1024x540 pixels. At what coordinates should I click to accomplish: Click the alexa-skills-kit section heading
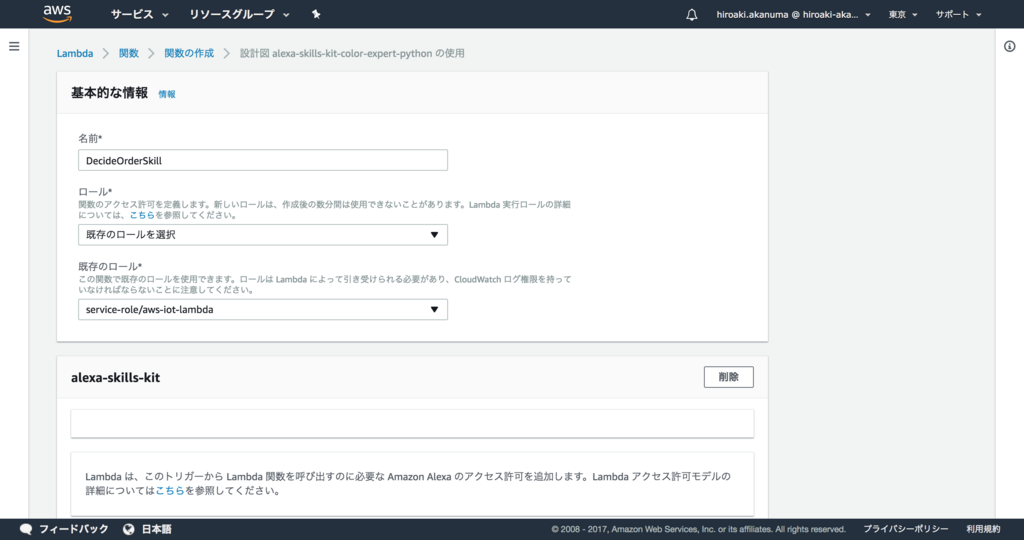click(x=116, y=377)
